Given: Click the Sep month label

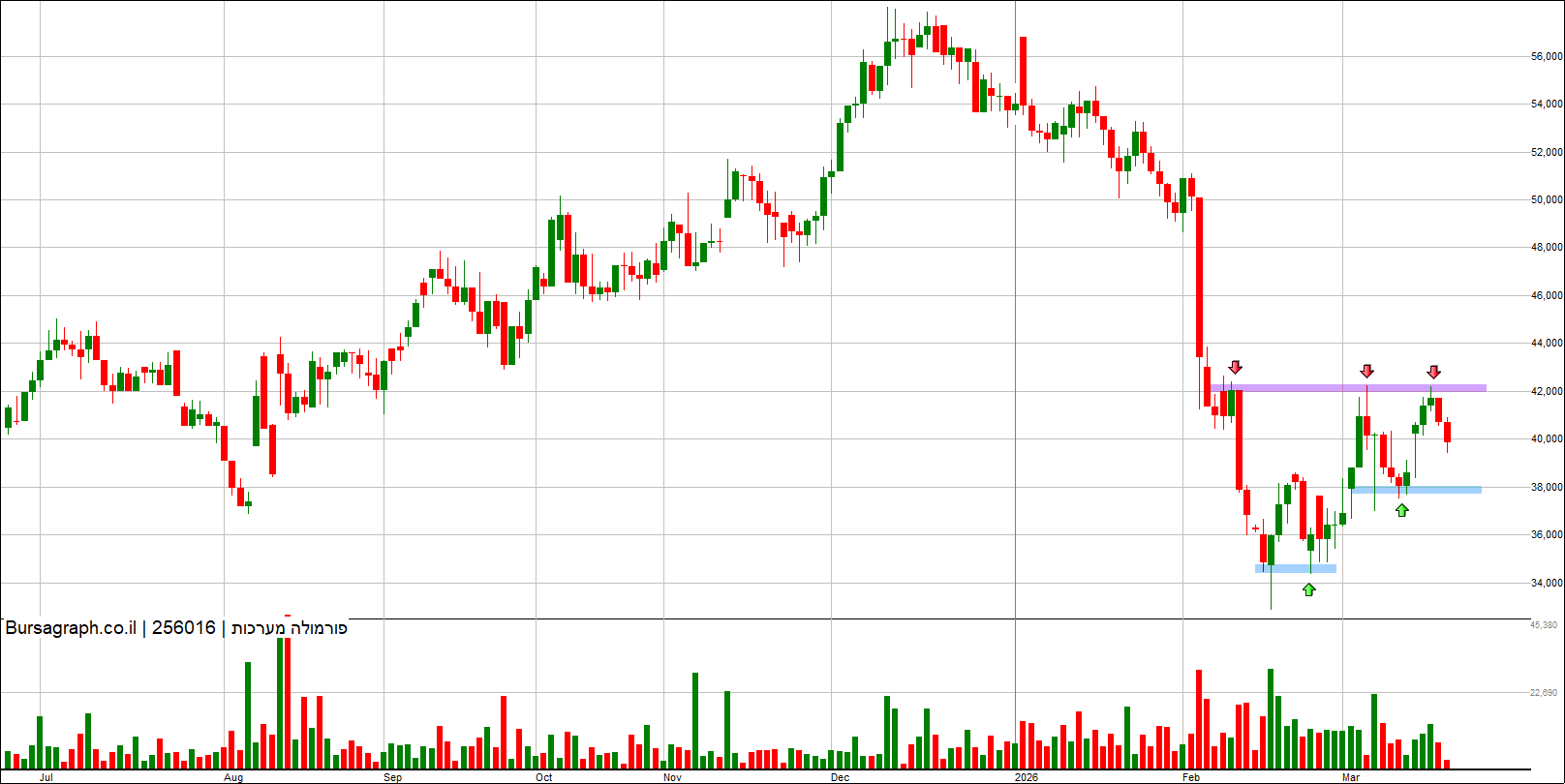Looking at the screenshot, I should click(x=392, y=777).
